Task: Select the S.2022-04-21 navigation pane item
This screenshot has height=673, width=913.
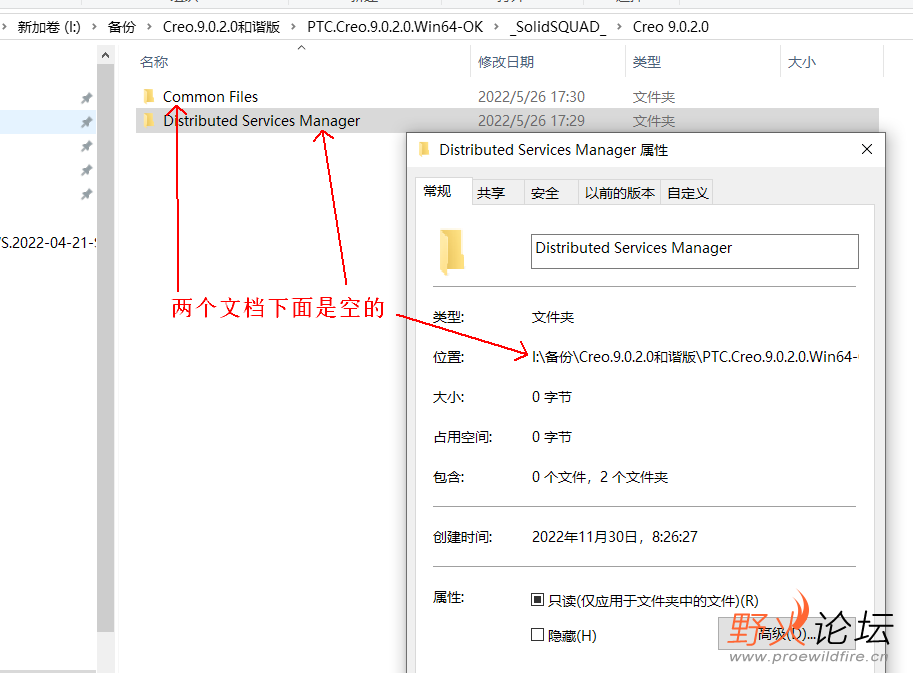Action: 48,243
